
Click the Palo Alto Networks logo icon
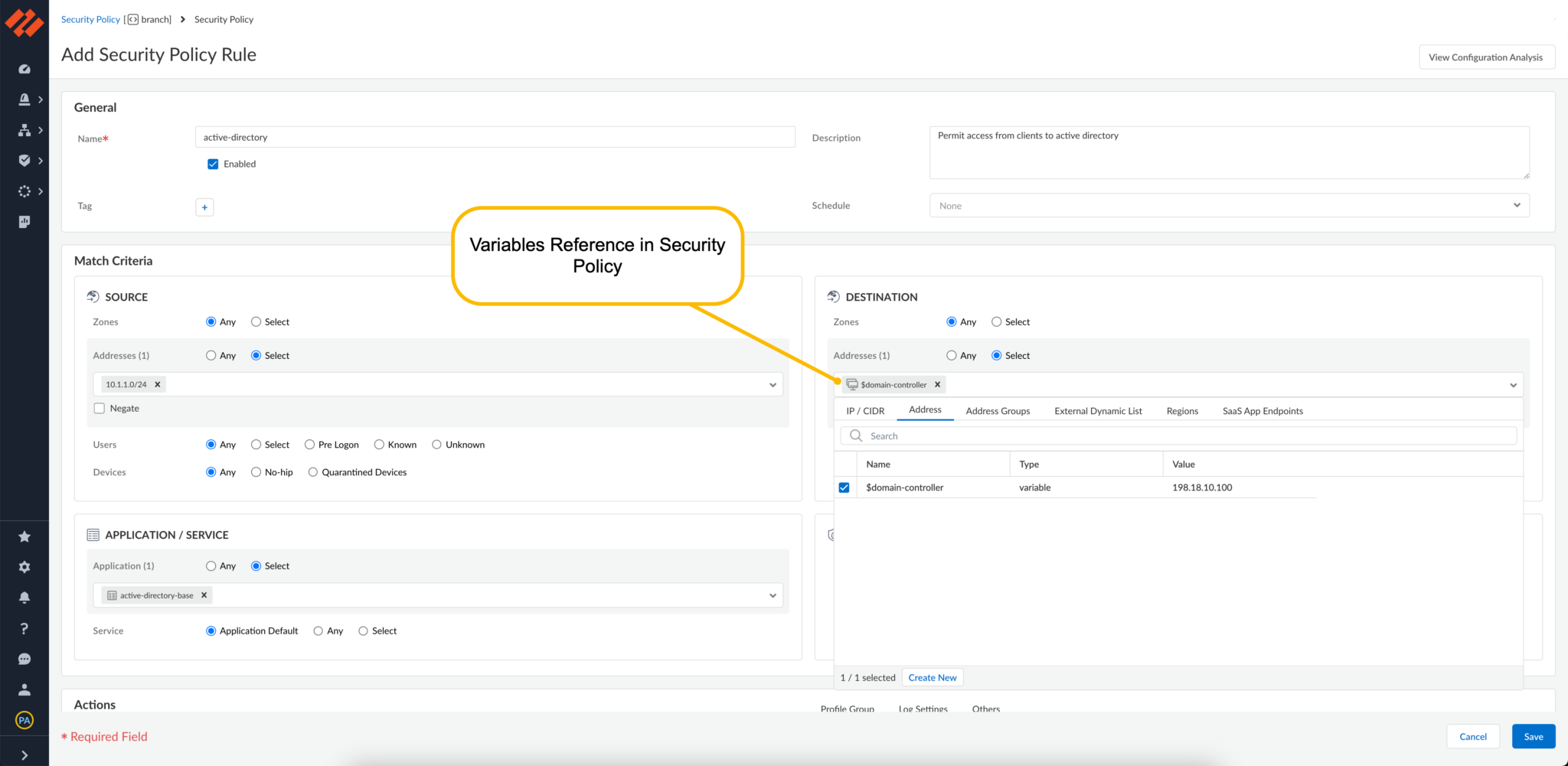tap(24, 22)
